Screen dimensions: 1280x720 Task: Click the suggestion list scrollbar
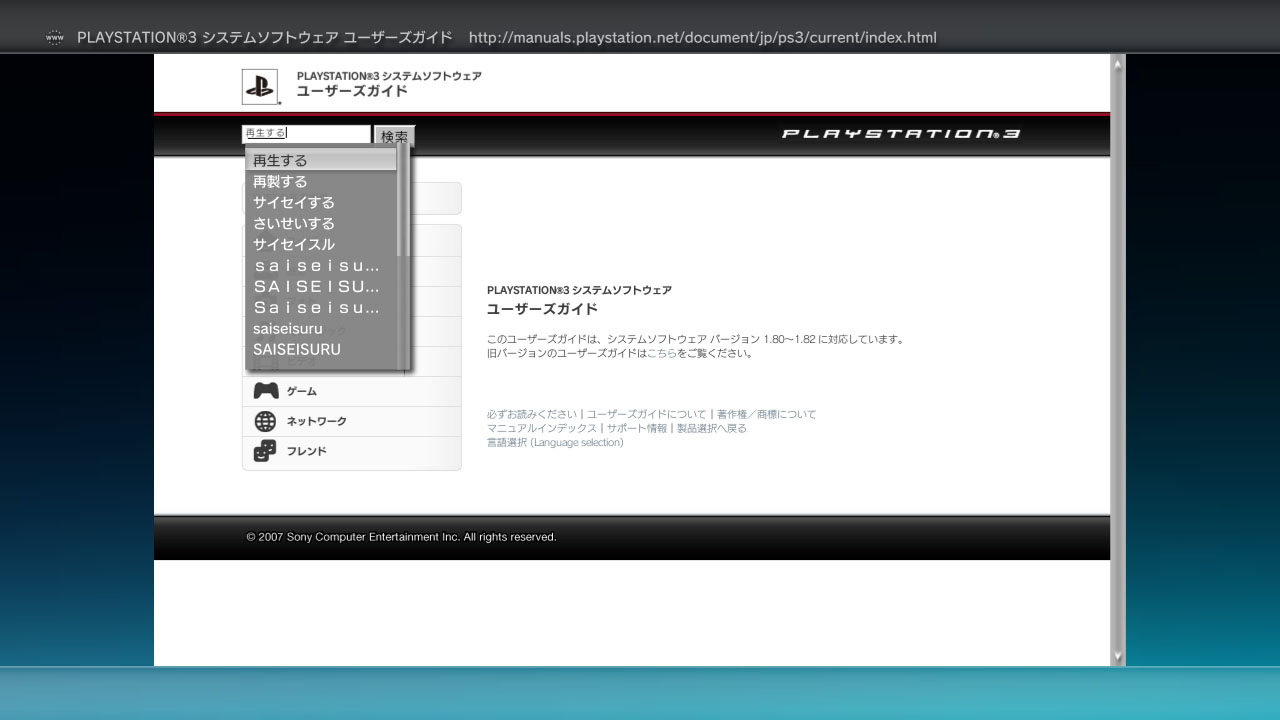pyautogui.click(x=402, y=258)
